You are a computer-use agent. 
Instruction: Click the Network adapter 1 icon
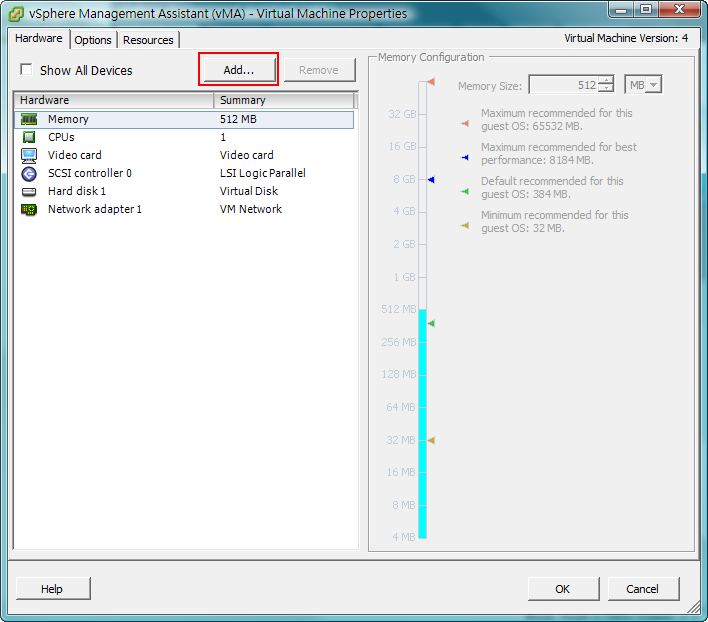(x=29, y=209)
